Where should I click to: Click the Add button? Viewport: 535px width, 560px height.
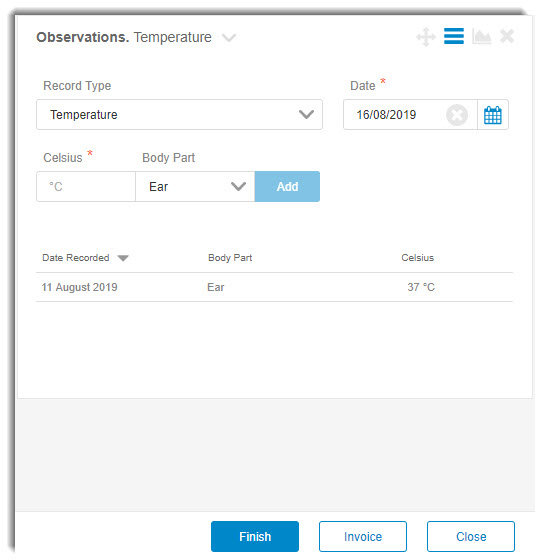click(287, 186)
